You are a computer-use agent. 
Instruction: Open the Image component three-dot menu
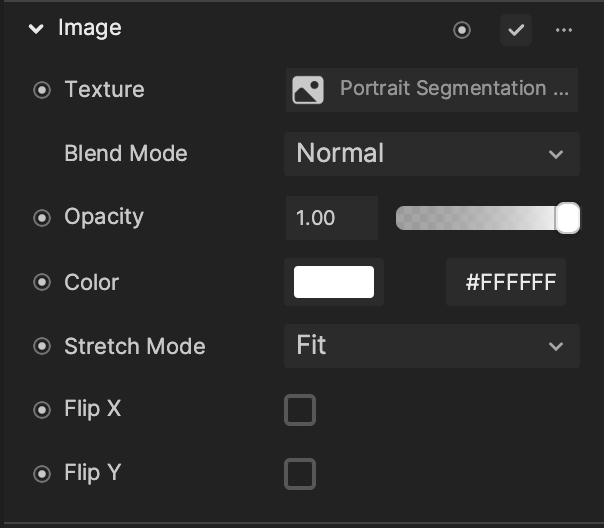pyautogui.click(x=564, y=30)
